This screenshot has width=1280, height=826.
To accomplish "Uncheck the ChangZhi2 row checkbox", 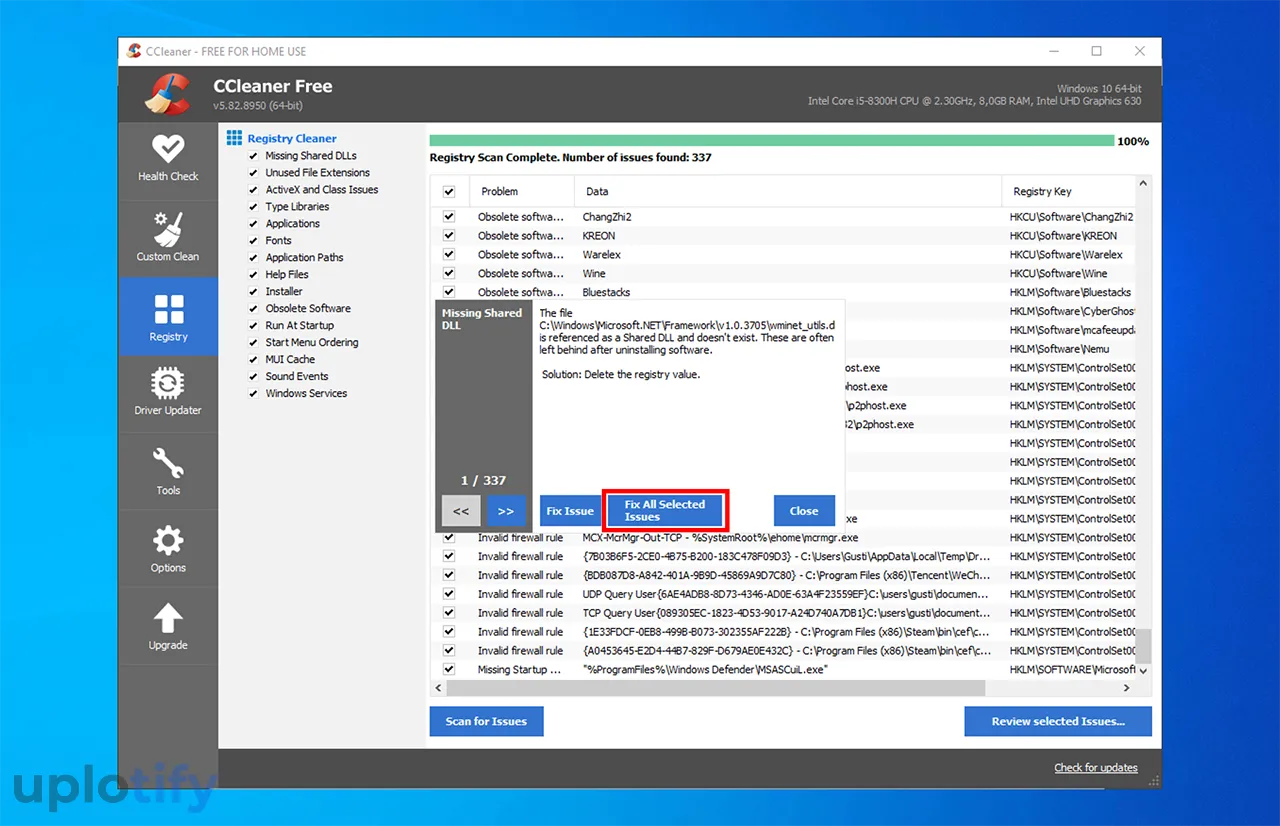I will (x=449, y=217).
